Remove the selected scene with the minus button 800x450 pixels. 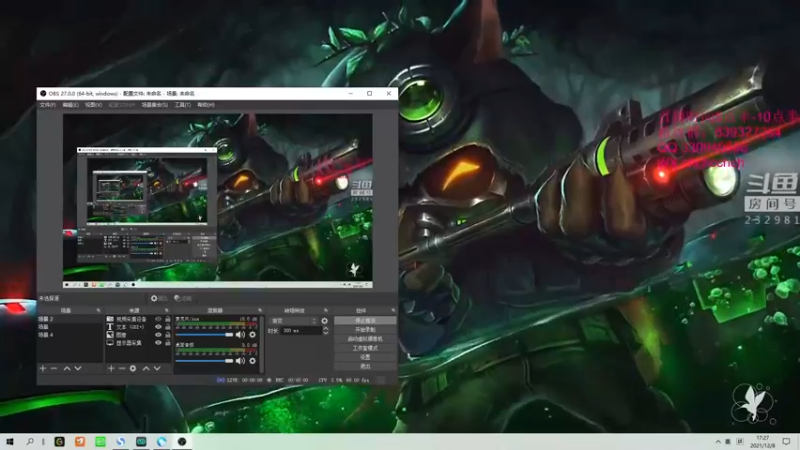[54, 368]
